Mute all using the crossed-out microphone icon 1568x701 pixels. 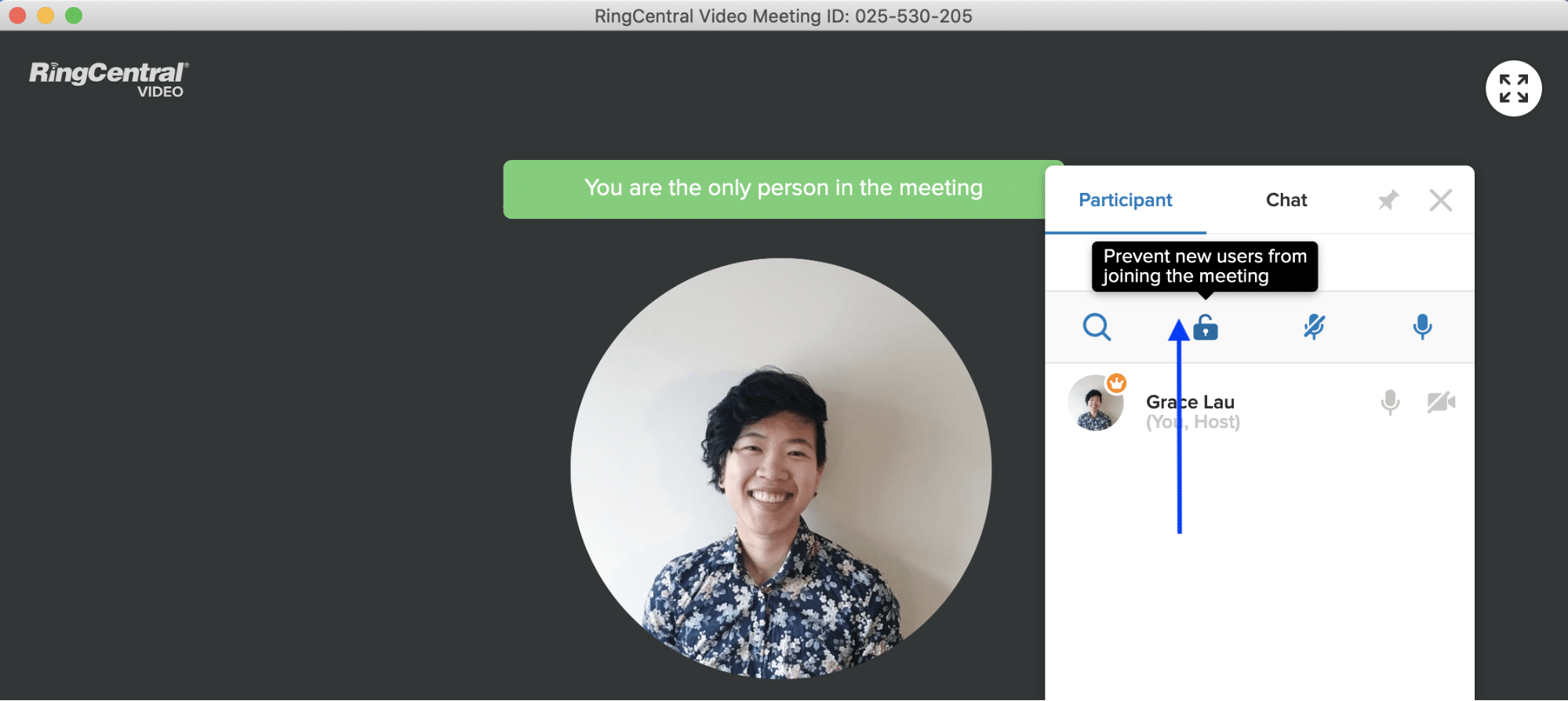click(x=1314, y=327)
